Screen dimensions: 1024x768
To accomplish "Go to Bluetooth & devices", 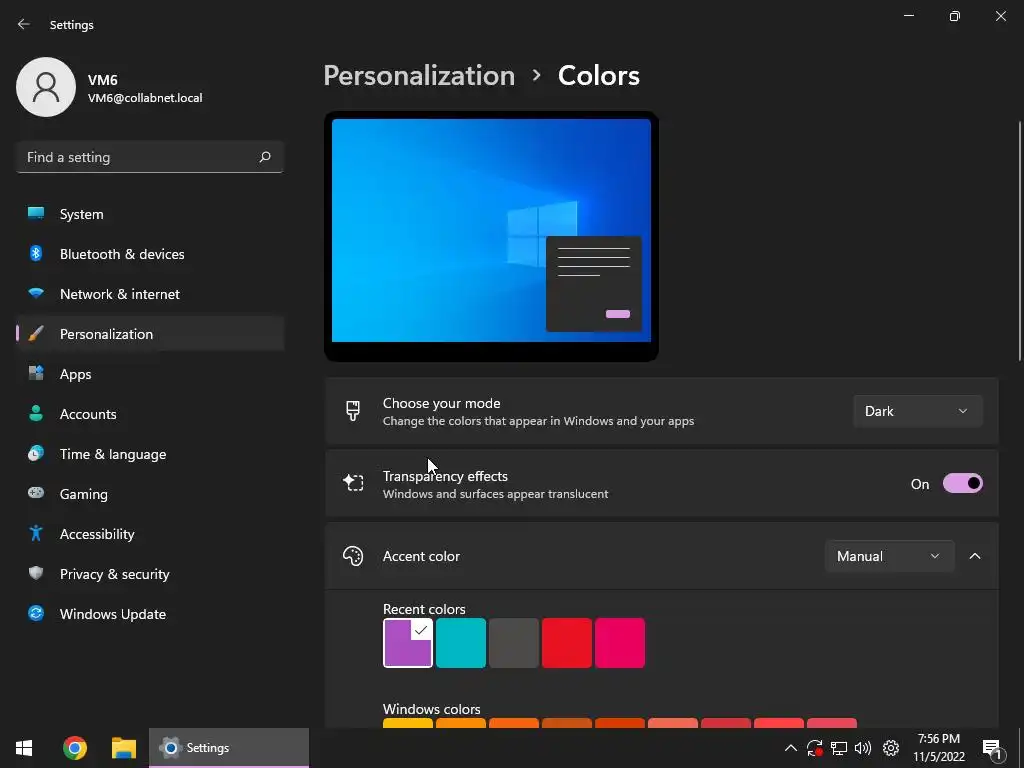I will 150,253.
